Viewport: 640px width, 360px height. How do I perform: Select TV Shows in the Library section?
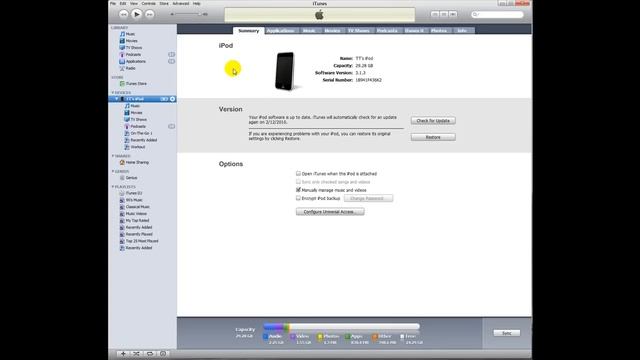tap(131, 48)
